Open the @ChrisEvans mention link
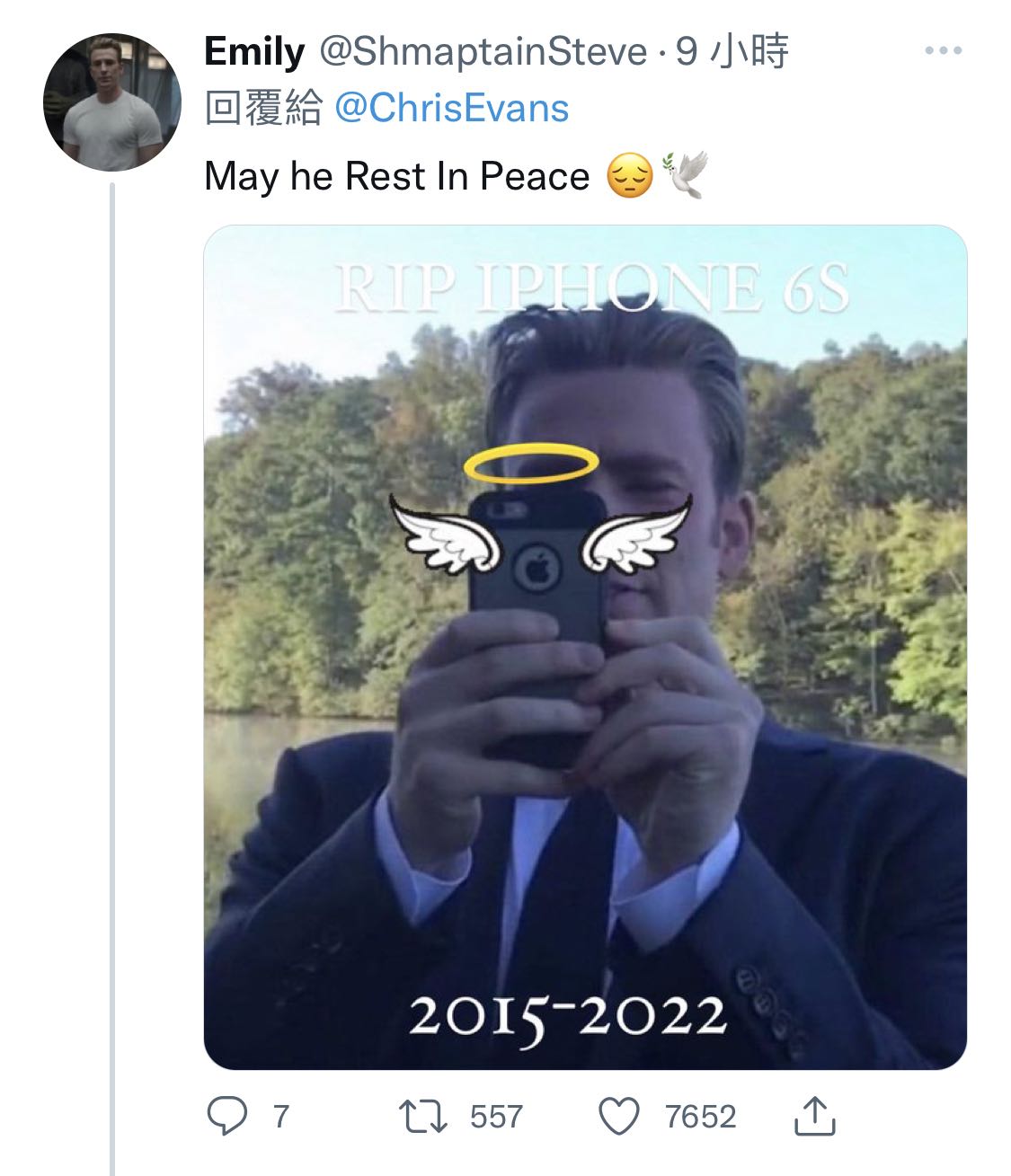This screenshot has width=1011, height=1176. (451, 109)
